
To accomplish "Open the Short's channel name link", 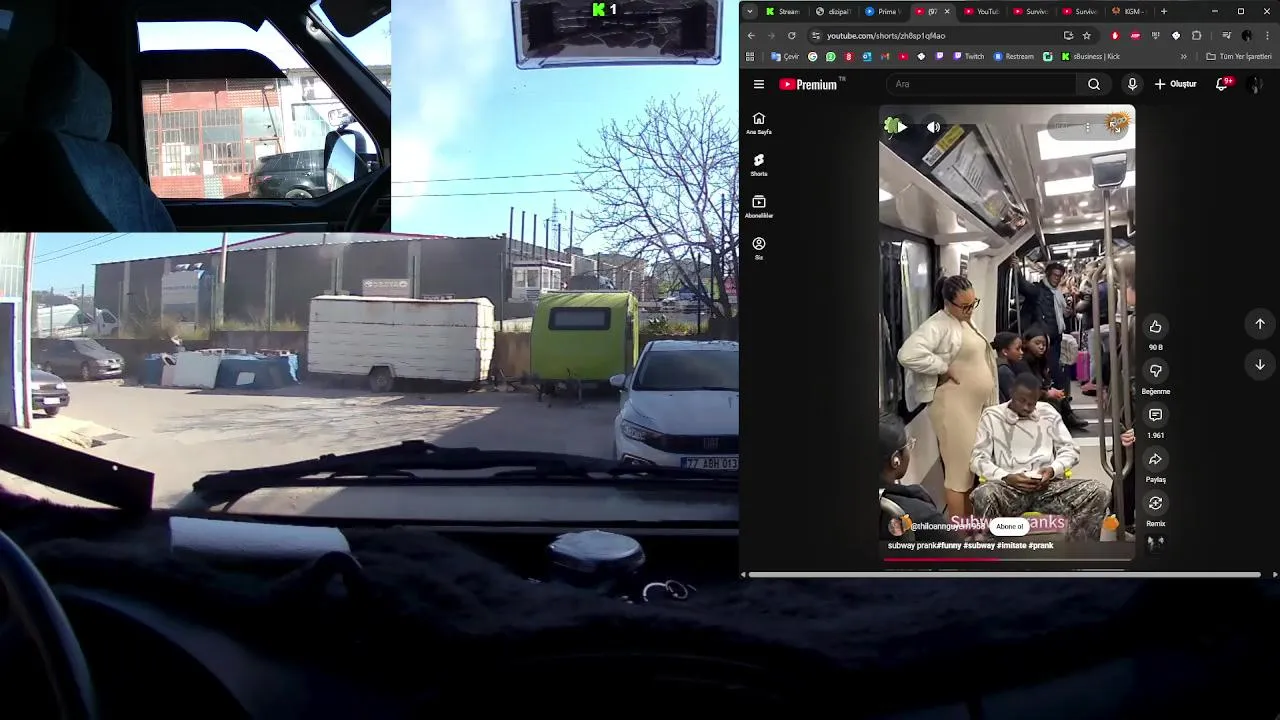I will point(947,527).
